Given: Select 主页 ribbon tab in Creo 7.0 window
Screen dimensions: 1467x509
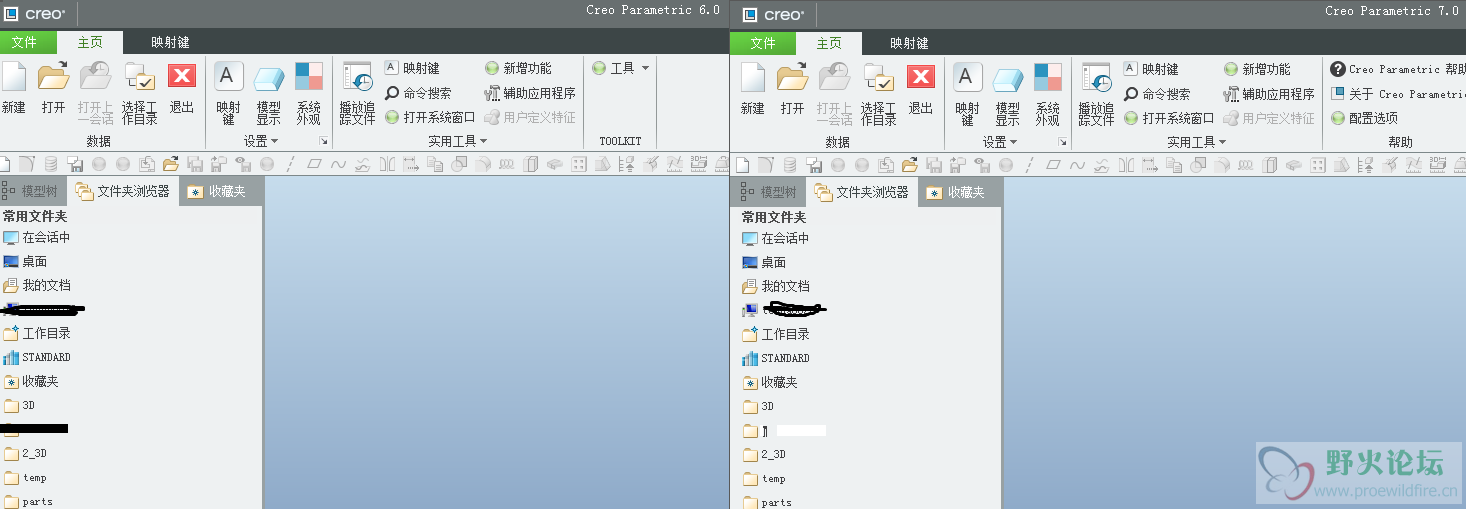Looking at the screenshot, I should pos(829,44).
